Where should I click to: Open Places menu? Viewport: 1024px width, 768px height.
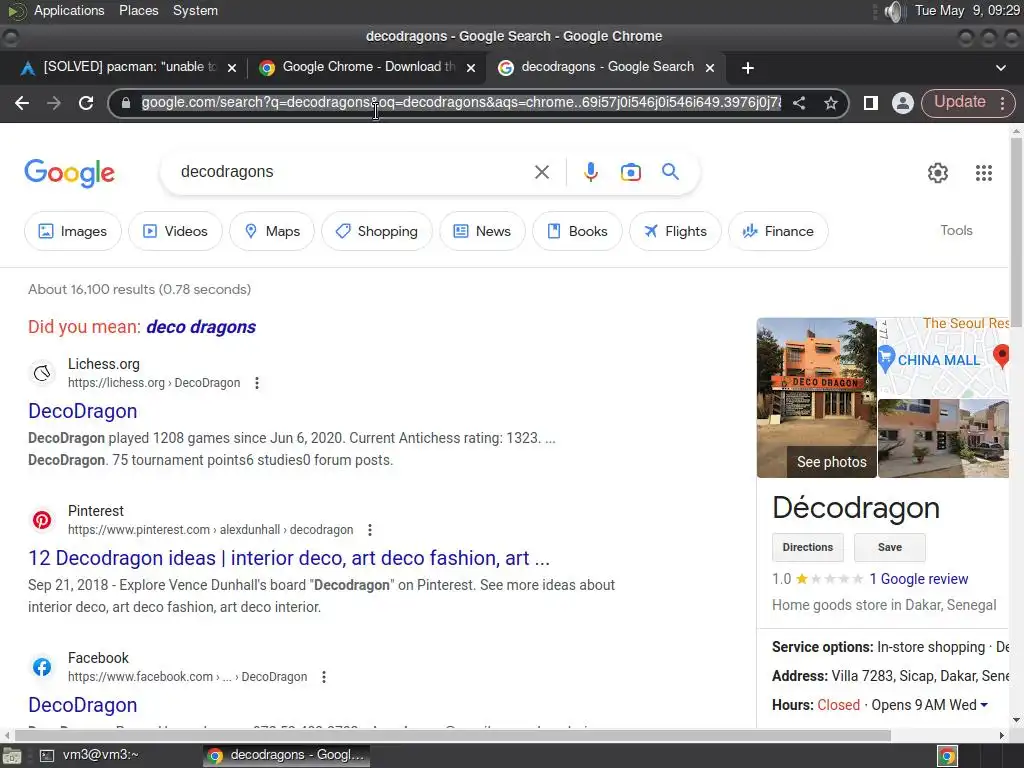pos(138,11)
